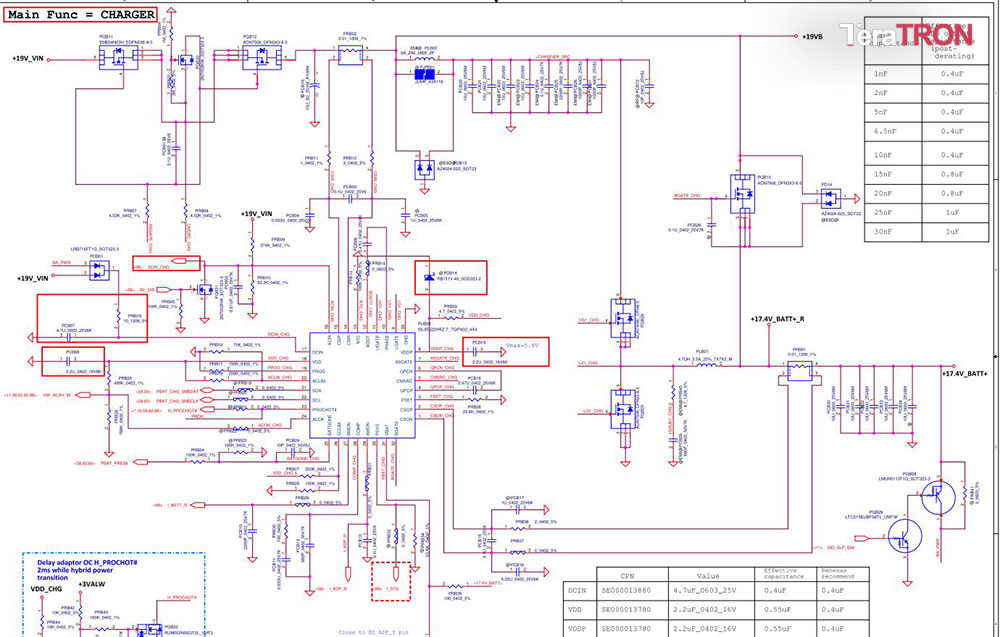Screen dimensions: 1000x637
Task: Click the "Close to EC ADP_I pin" note
Action: point(373,632)
